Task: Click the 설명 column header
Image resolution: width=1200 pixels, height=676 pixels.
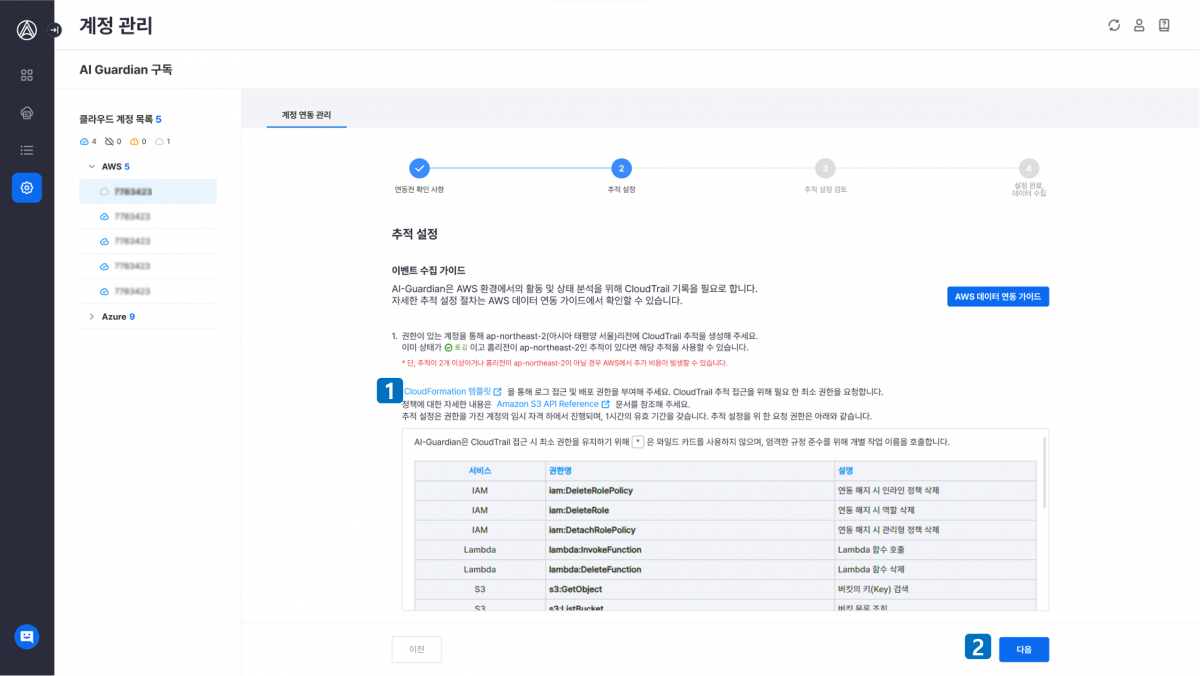Action: click(x=935, y=470)
